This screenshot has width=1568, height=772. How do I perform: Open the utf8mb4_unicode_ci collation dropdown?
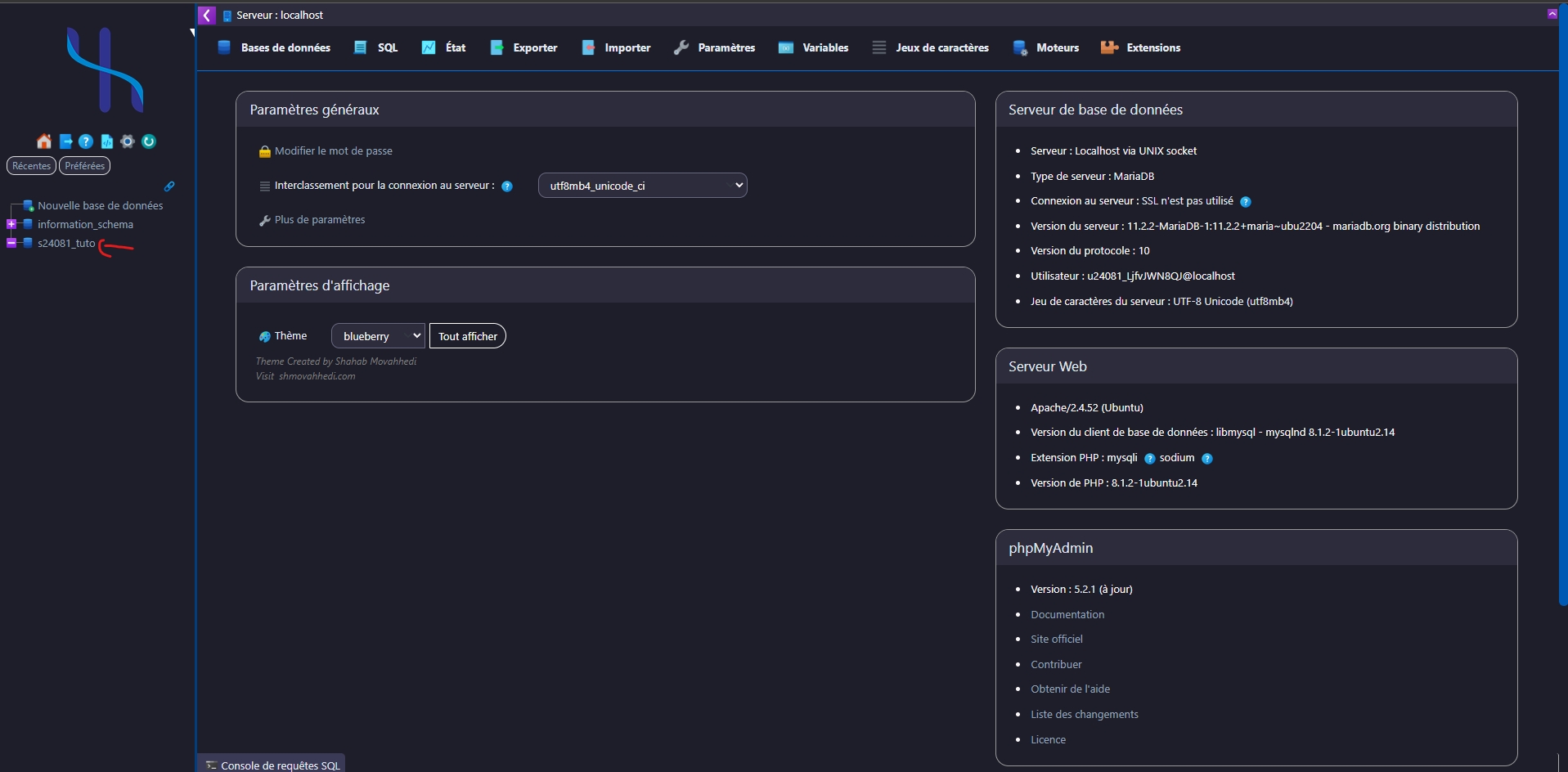tap(642, 186)
